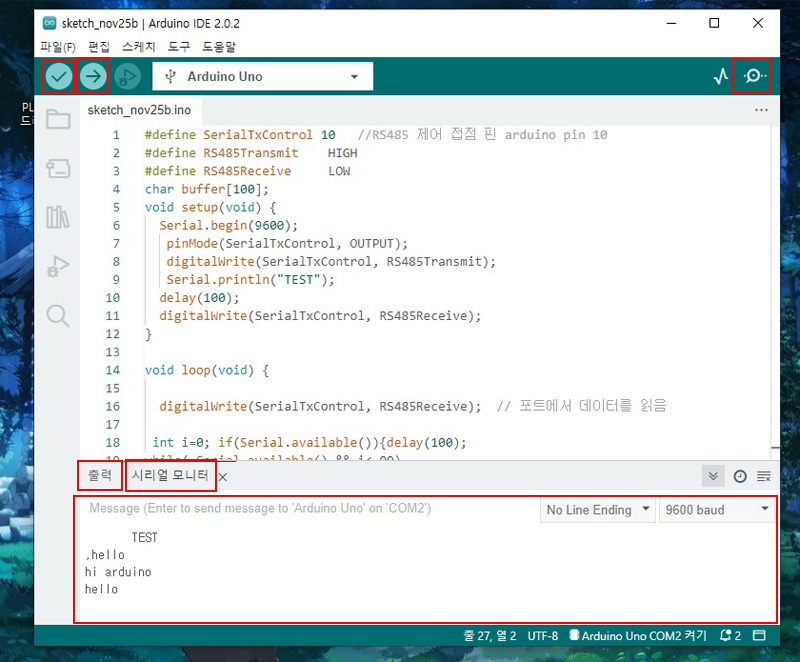The height and width of the screenshot is (662, 800).
Task: Open the 파일(F) menu
Action: tap(58, 47)
